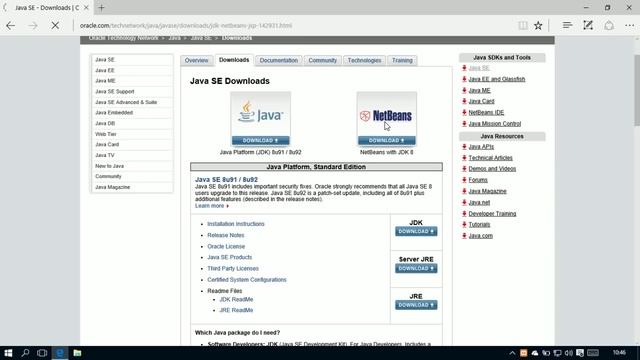The image size is (640, 360).
Task: Show hidden system tray icons
Action: coord(512,353)
